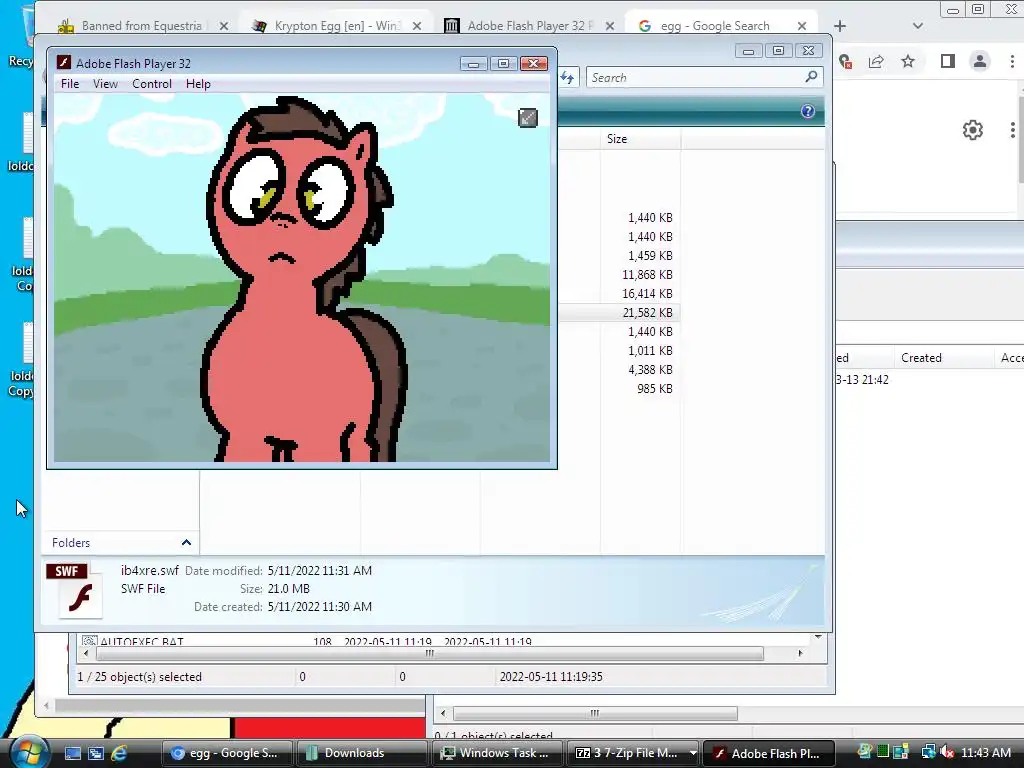Click Switch between windows quick launch icon
This screenshot has height=768, width=1024.
click(96, 753)
